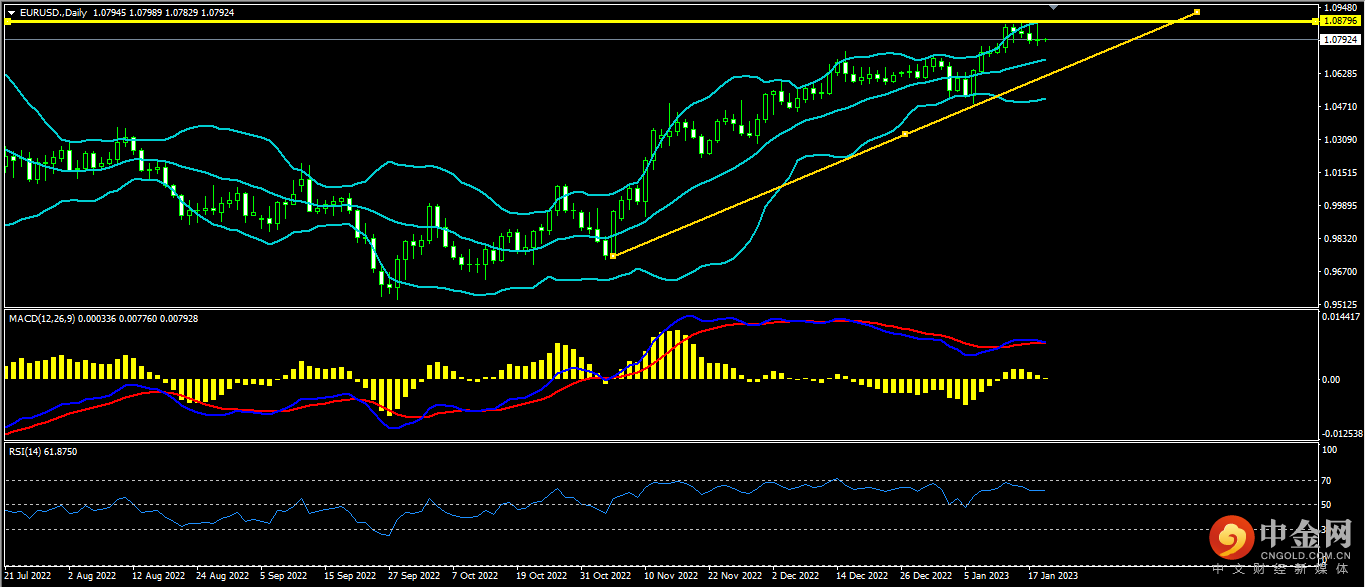Click the 0.96700 price scale value

(x=1339, y=271)
